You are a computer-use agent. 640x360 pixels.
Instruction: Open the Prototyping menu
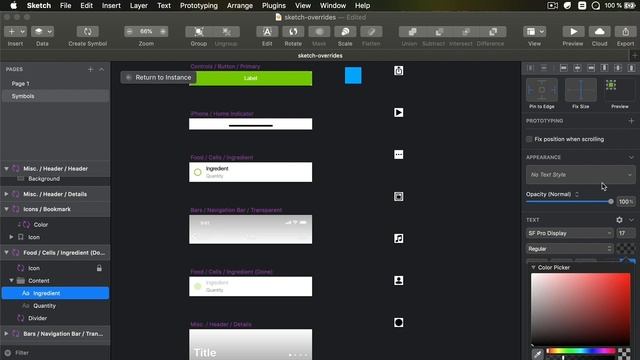click(199, 6)
